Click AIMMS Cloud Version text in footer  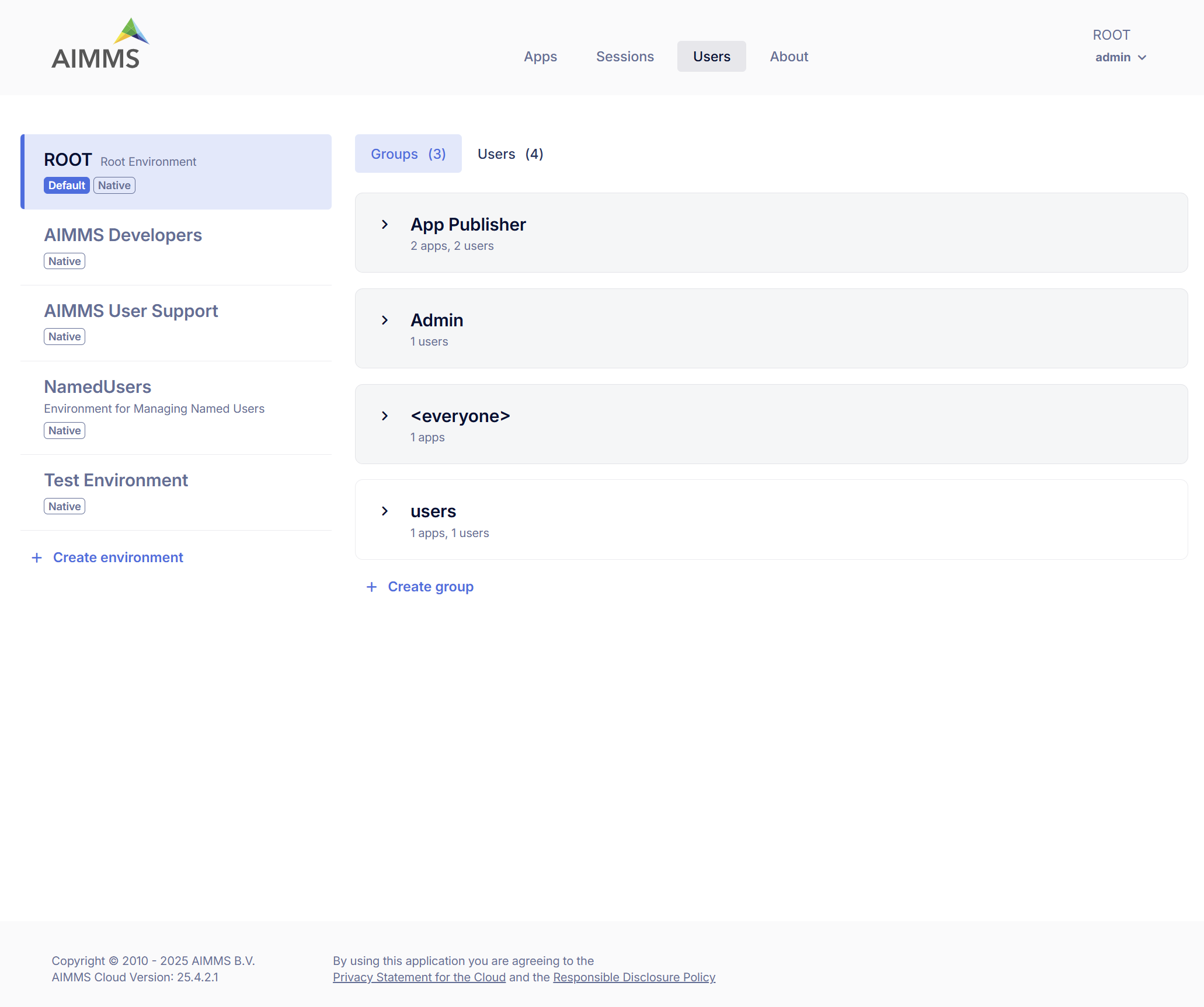click(x=135, y=977)
